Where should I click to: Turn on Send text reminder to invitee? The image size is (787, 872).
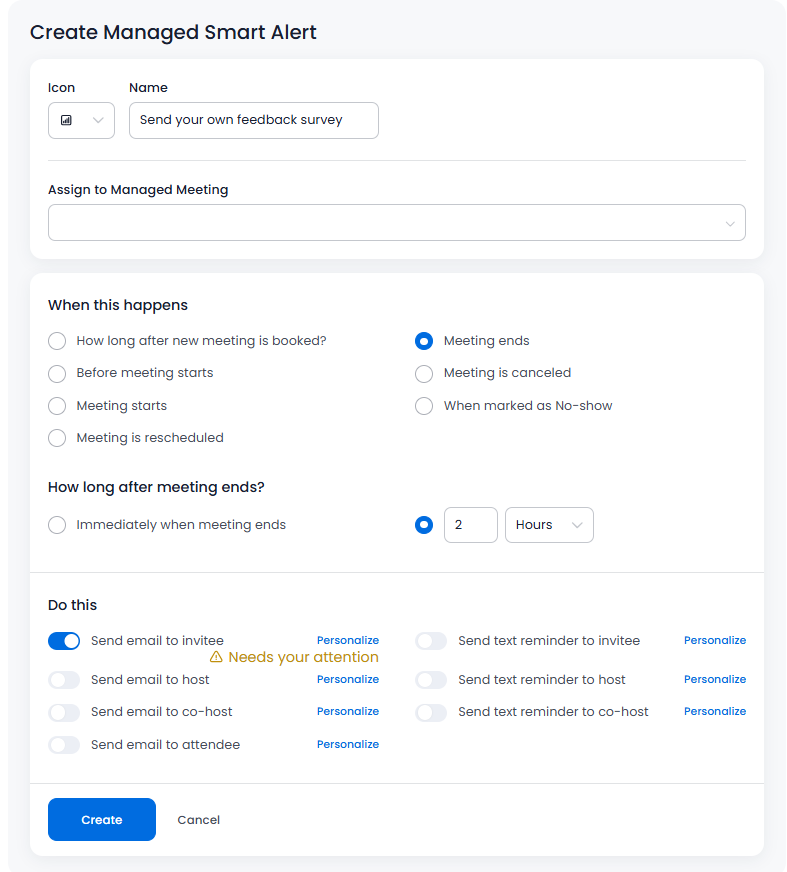(431, 641)
